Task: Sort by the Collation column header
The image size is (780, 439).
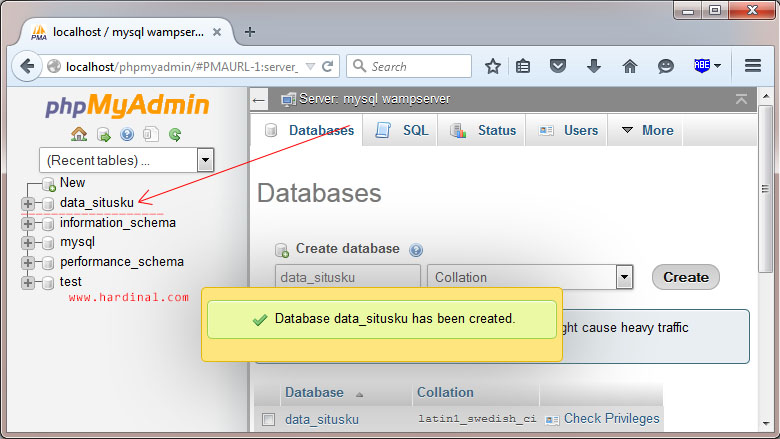Action: click(445, 392)
